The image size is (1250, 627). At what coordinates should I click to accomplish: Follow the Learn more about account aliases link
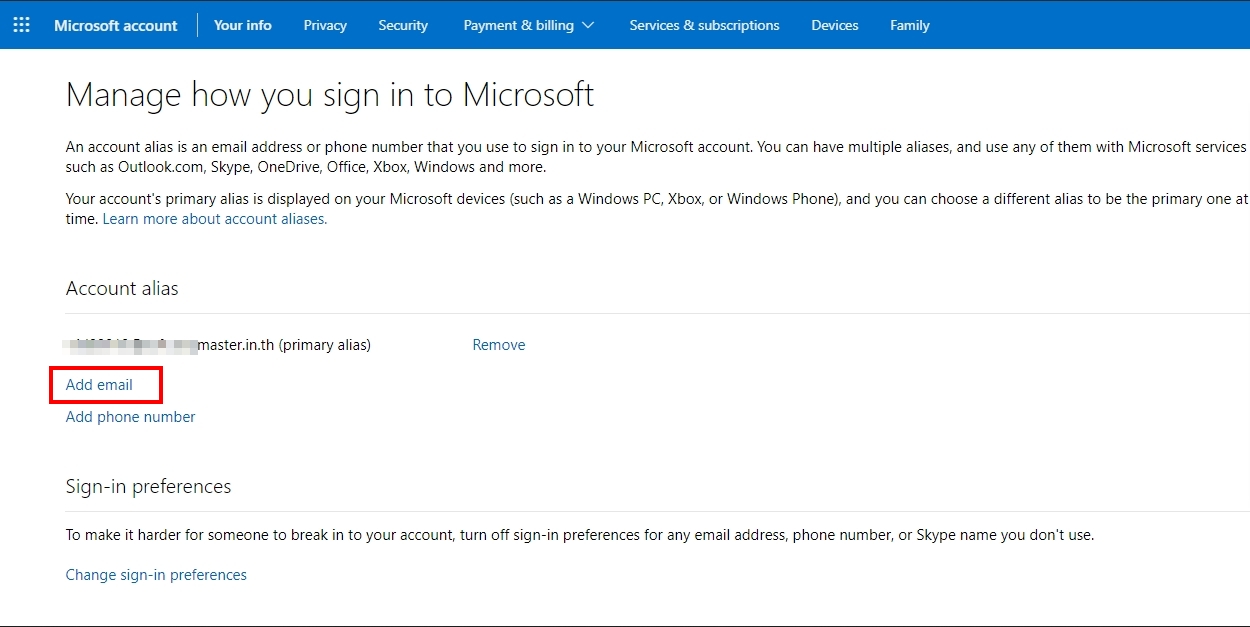(215, 219)
